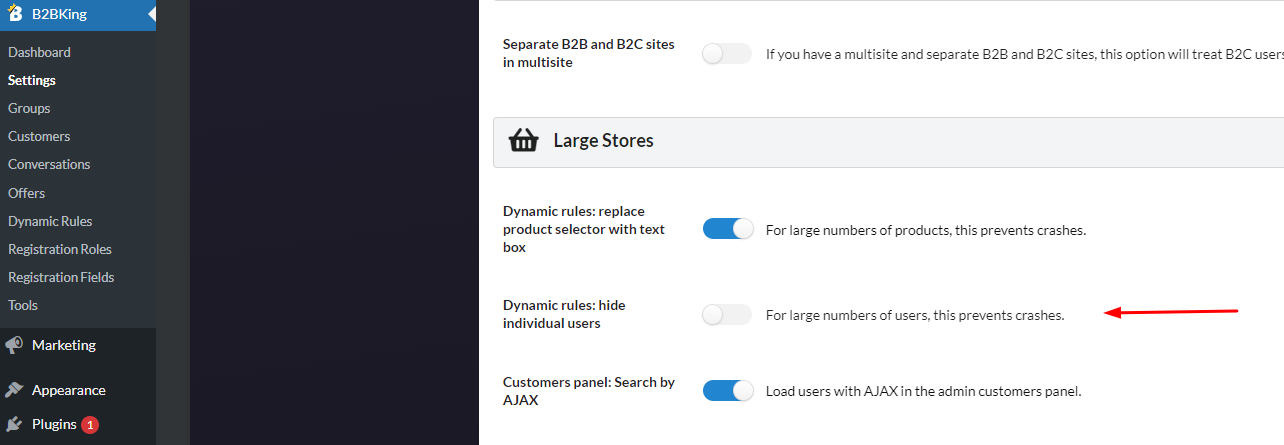The image size is (1284, 445).
Task: Enable Dynamic rules hide individual users
Action: 727,314
